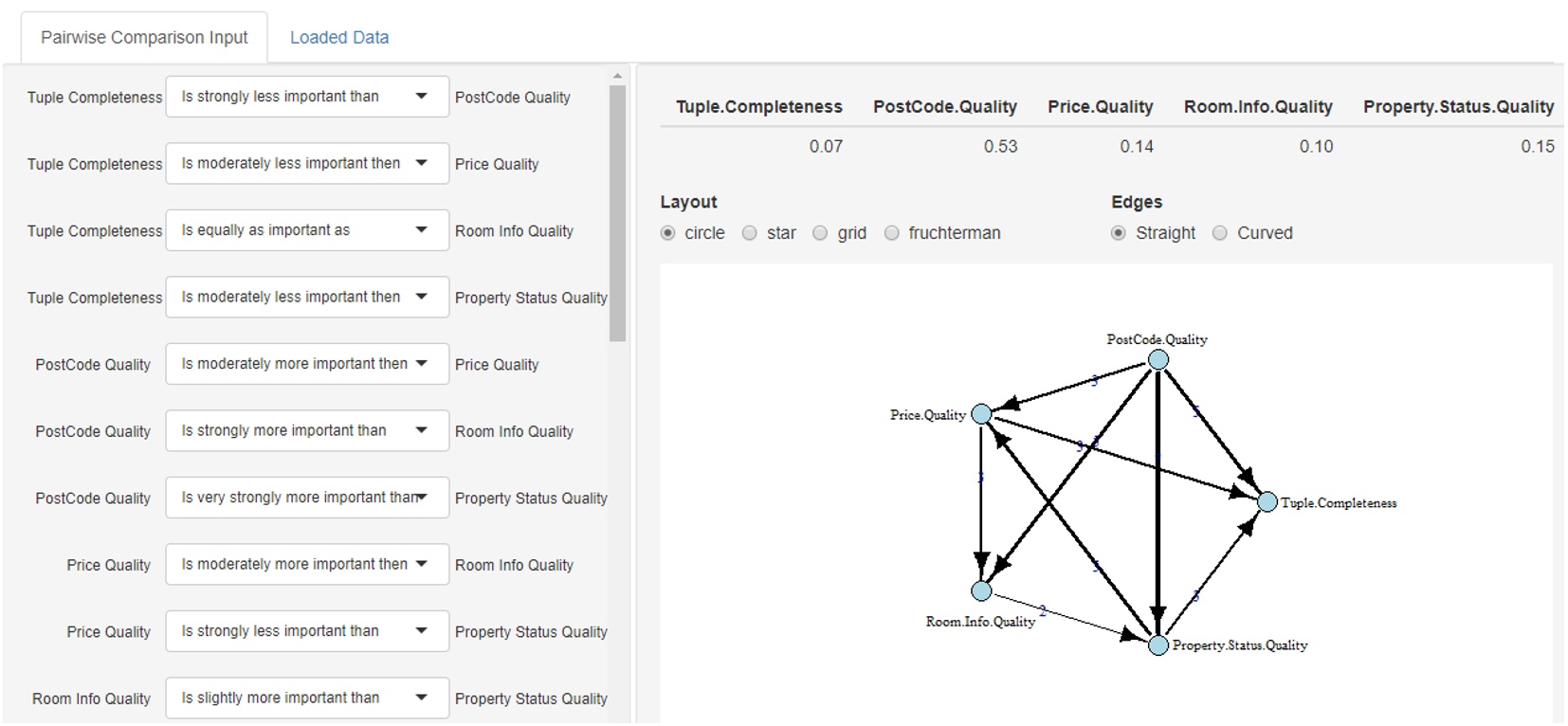Open the Price Quality versus Room Info dropdown

pos(306,564)
